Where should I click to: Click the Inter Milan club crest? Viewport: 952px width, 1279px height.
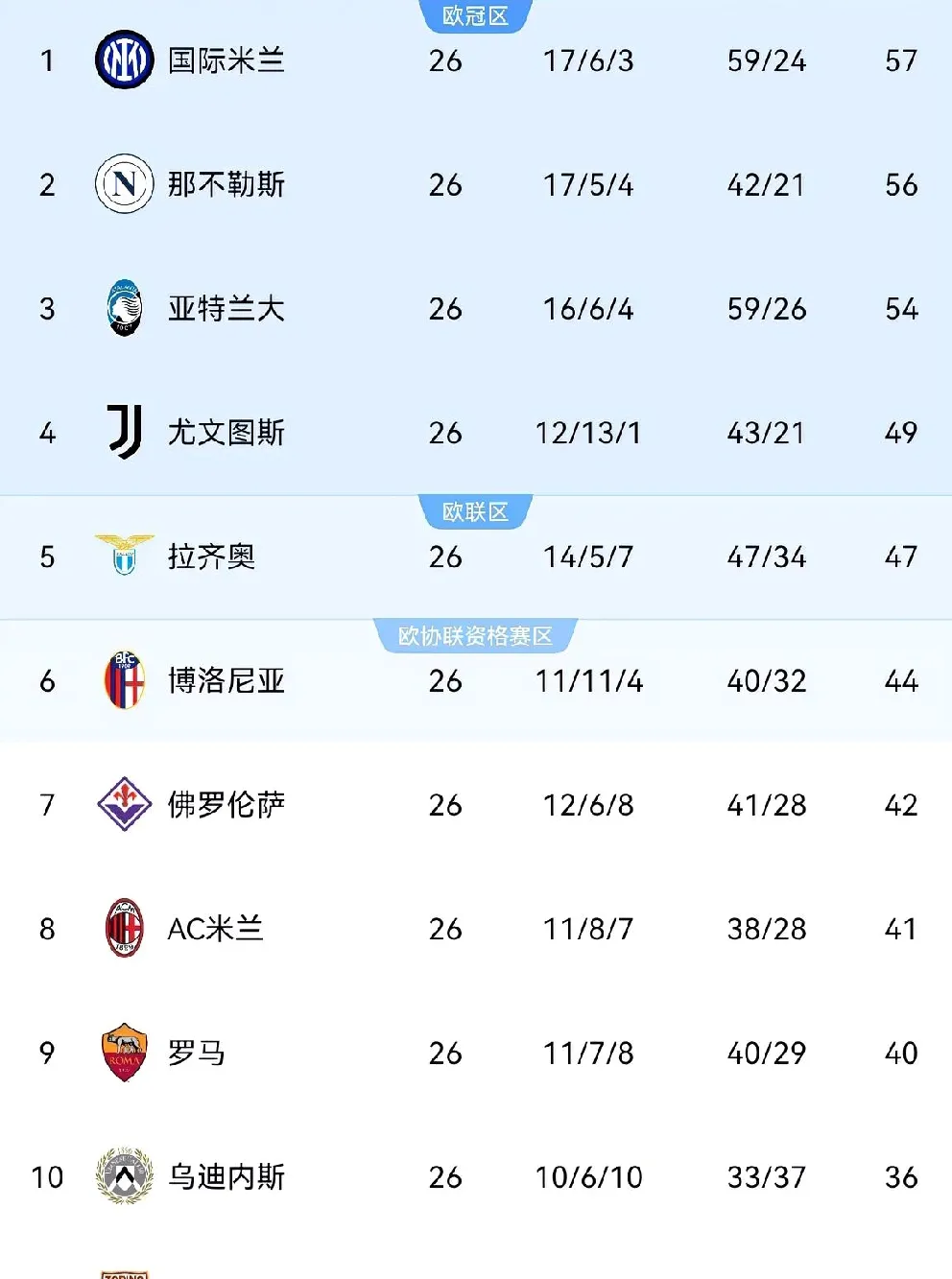[125, 59]
